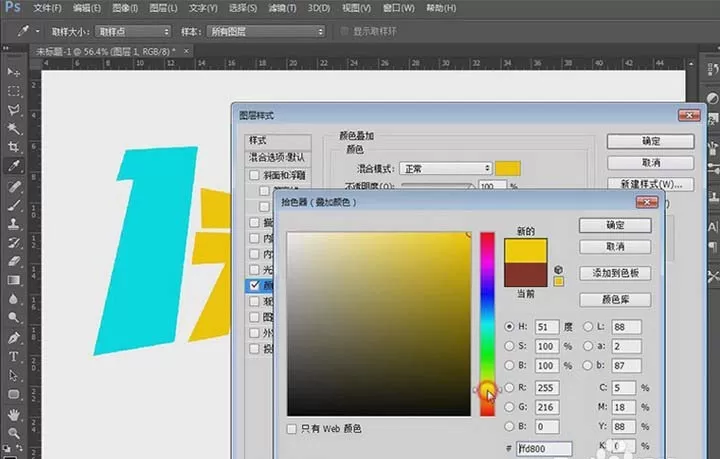Image resolution: width=720 pixels, height=459 pixels.
Task: Expand the 样本 dropdown for all layers
Action: tap(265, 32)
